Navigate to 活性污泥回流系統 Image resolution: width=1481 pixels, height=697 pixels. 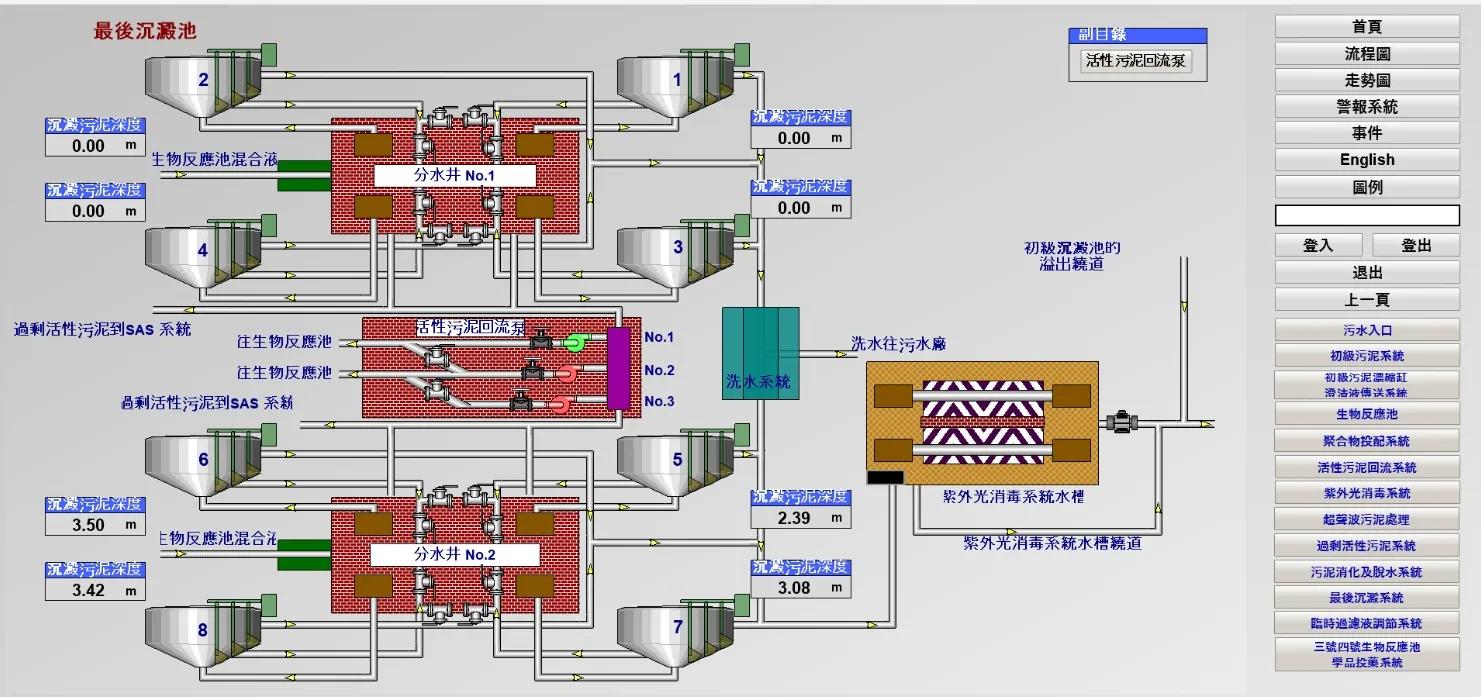[1367, 467]
